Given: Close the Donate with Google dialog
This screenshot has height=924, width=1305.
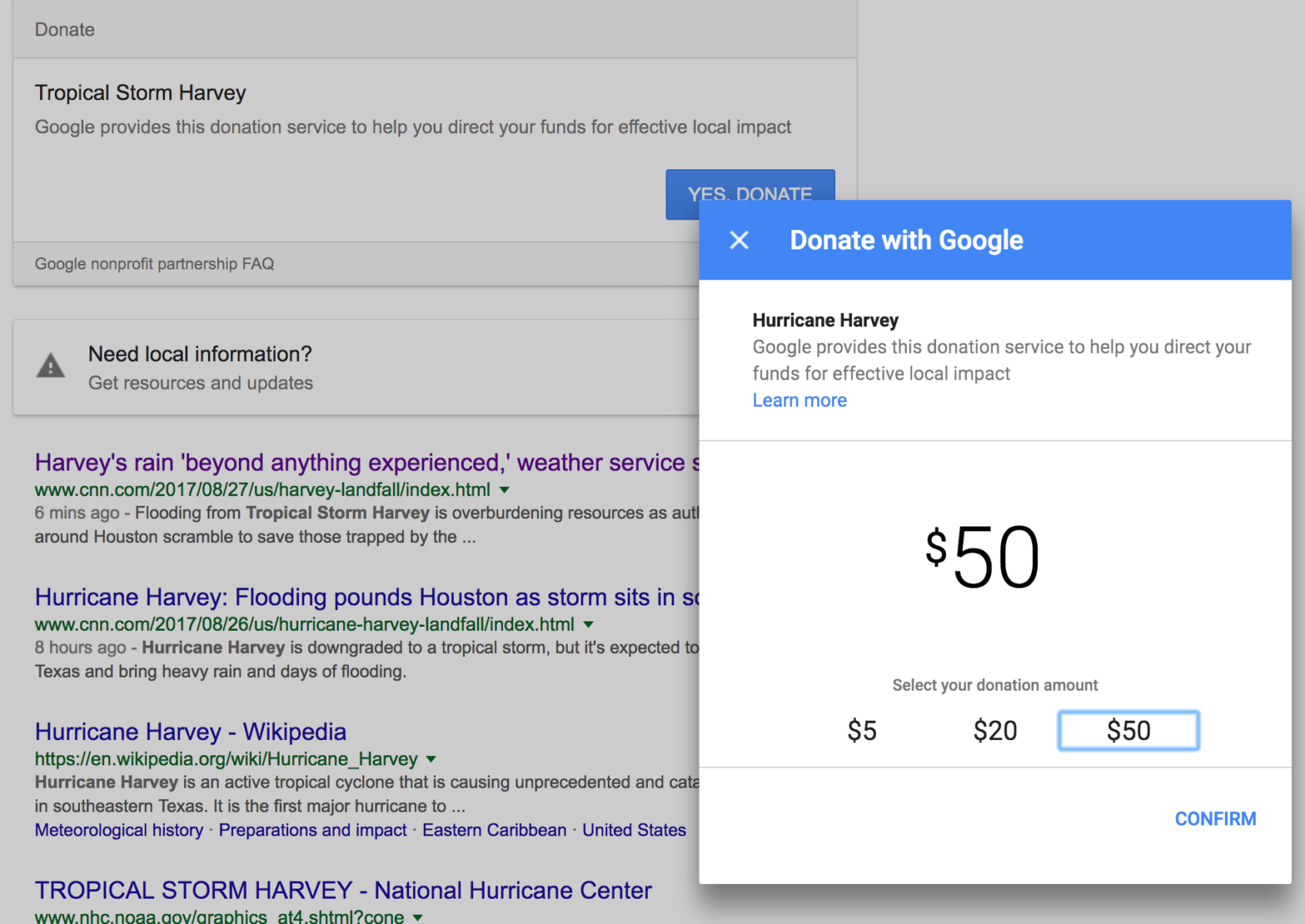Looking at the screenshot, I should [x=739, y=240].
